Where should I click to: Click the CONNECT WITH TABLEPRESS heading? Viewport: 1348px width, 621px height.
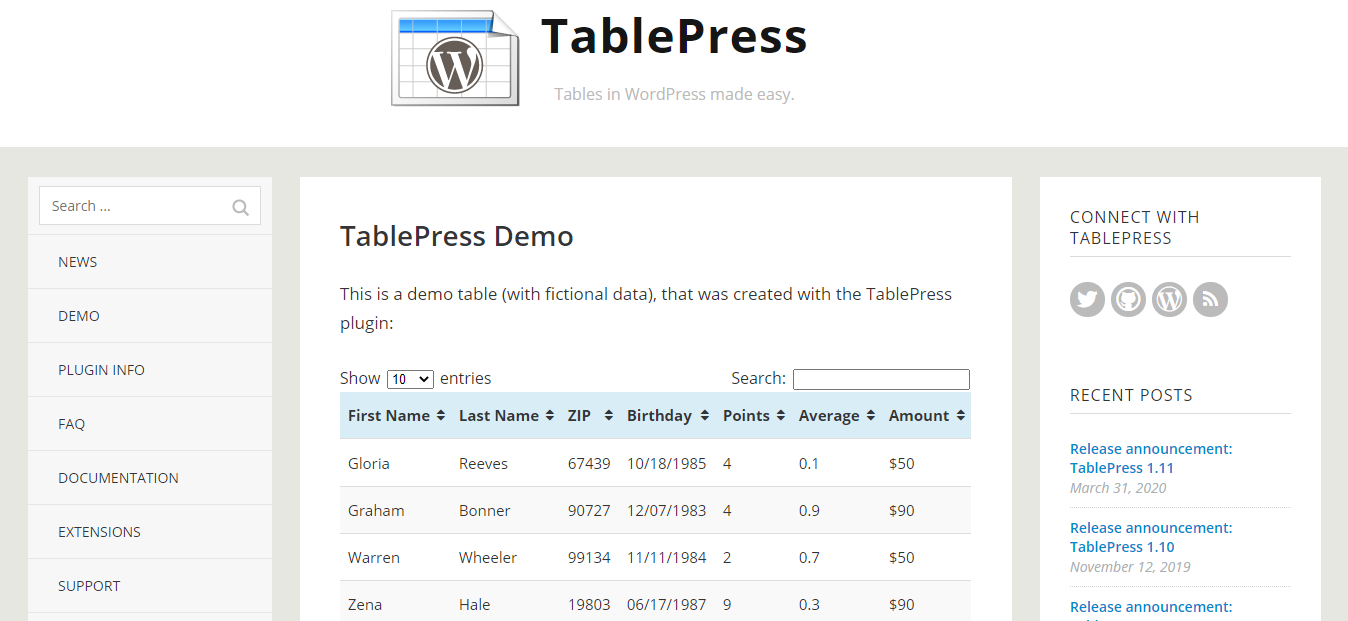[1135, 228]
